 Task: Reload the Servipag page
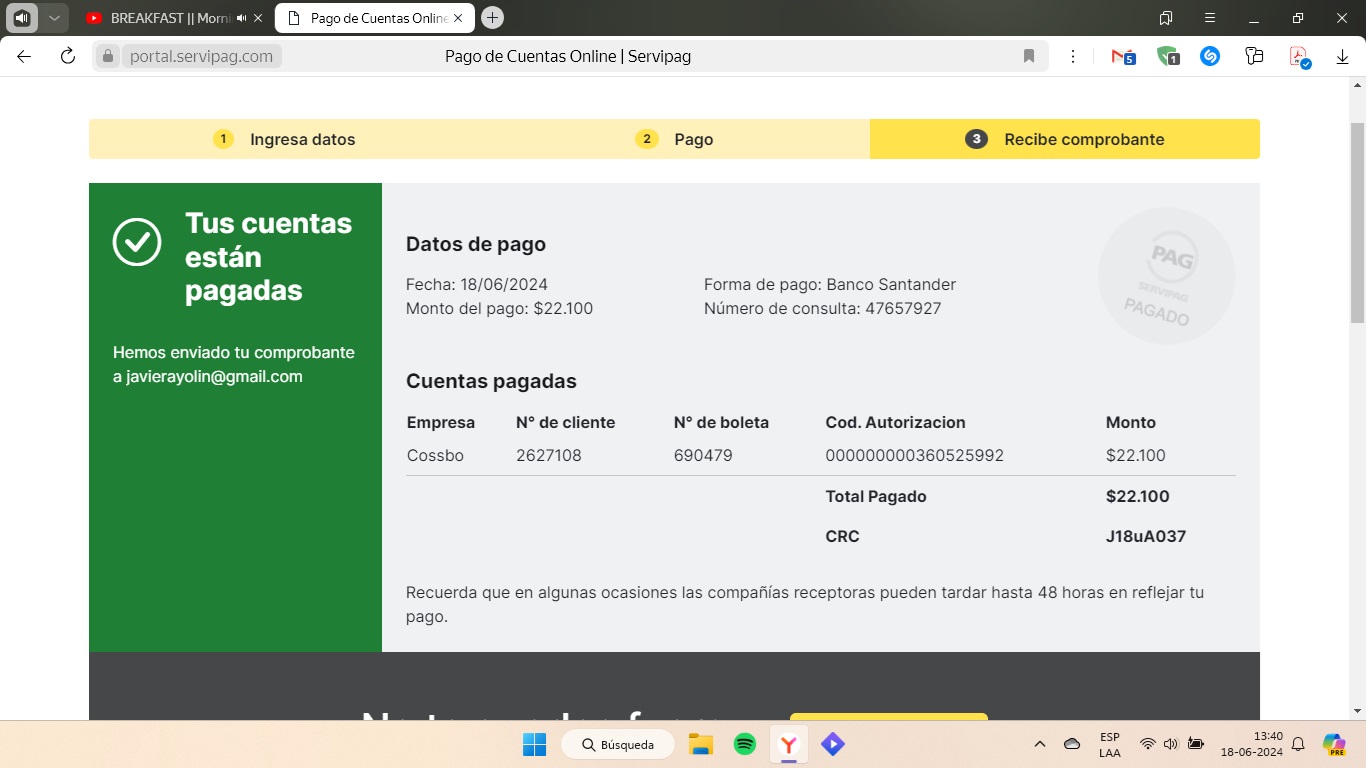[68, 56]
